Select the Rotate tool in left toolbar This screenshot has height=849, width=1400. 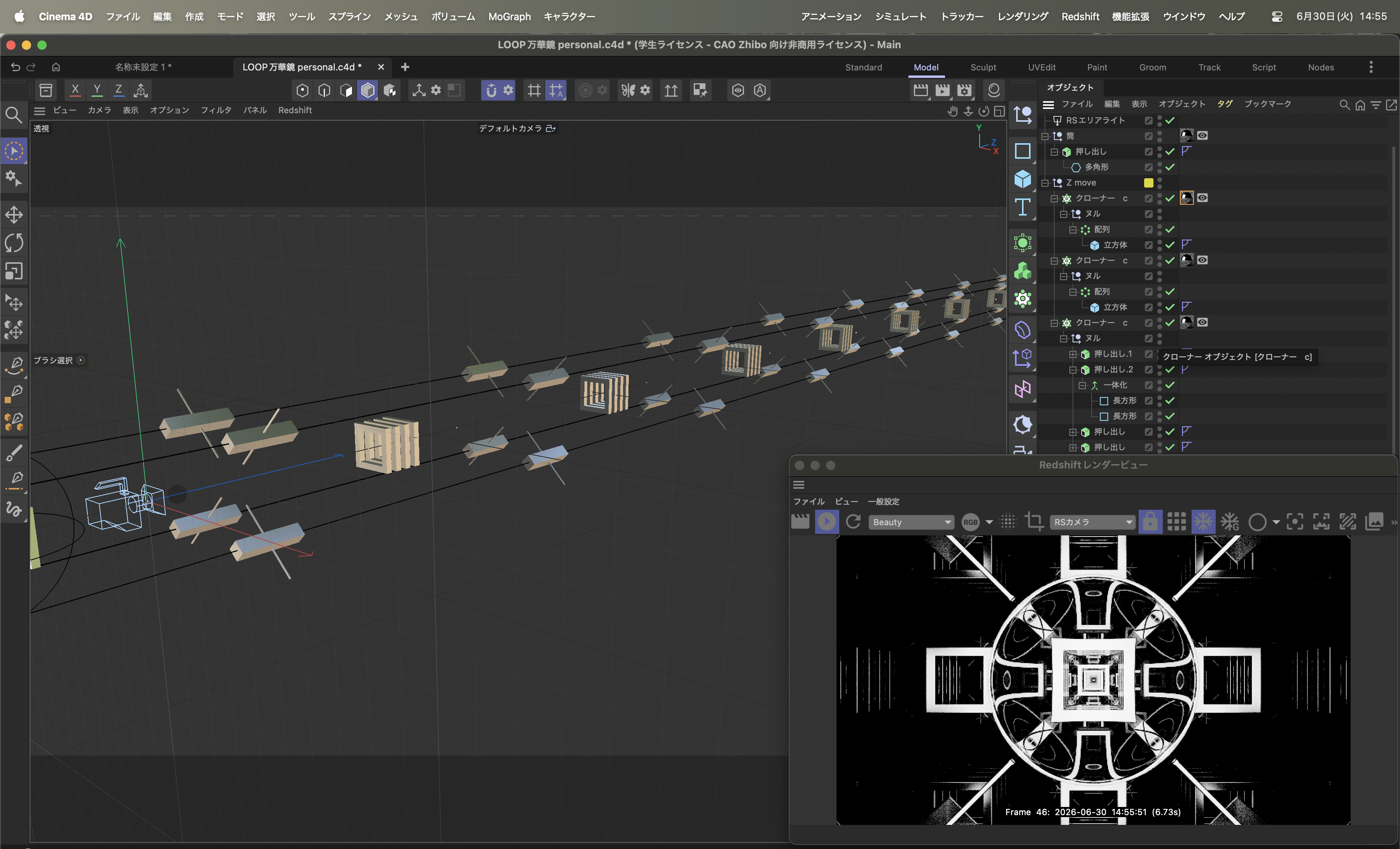pyautogui.click(x=14, y=243)
